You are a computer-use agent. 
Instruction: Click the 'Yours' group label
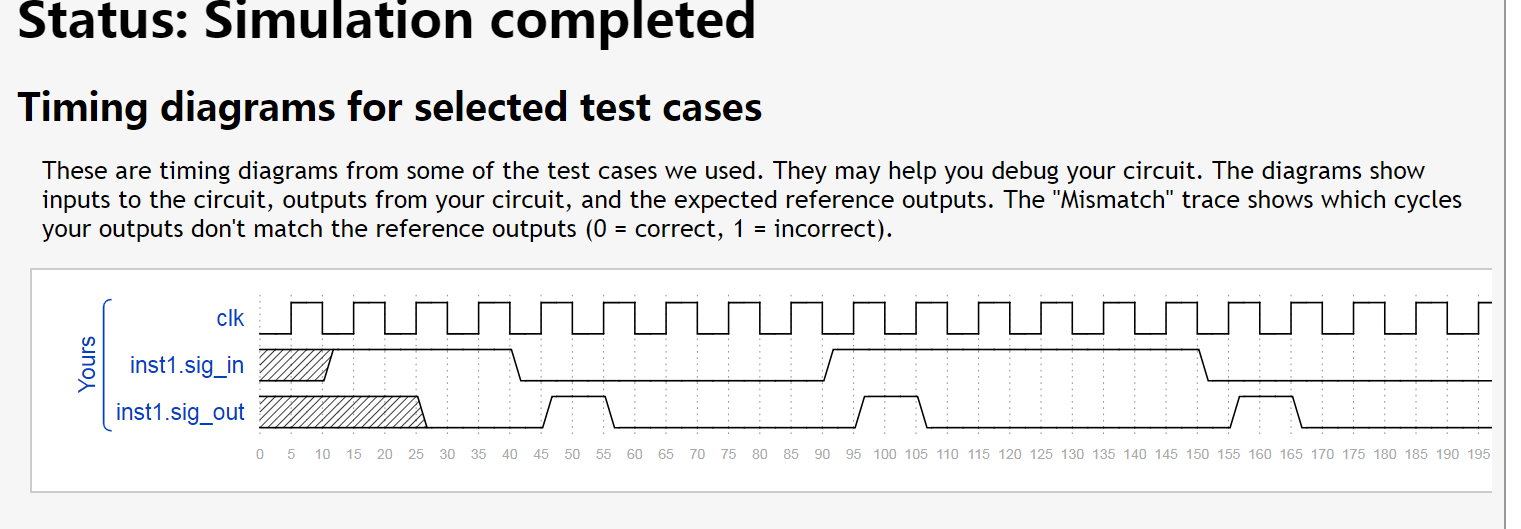88,364
